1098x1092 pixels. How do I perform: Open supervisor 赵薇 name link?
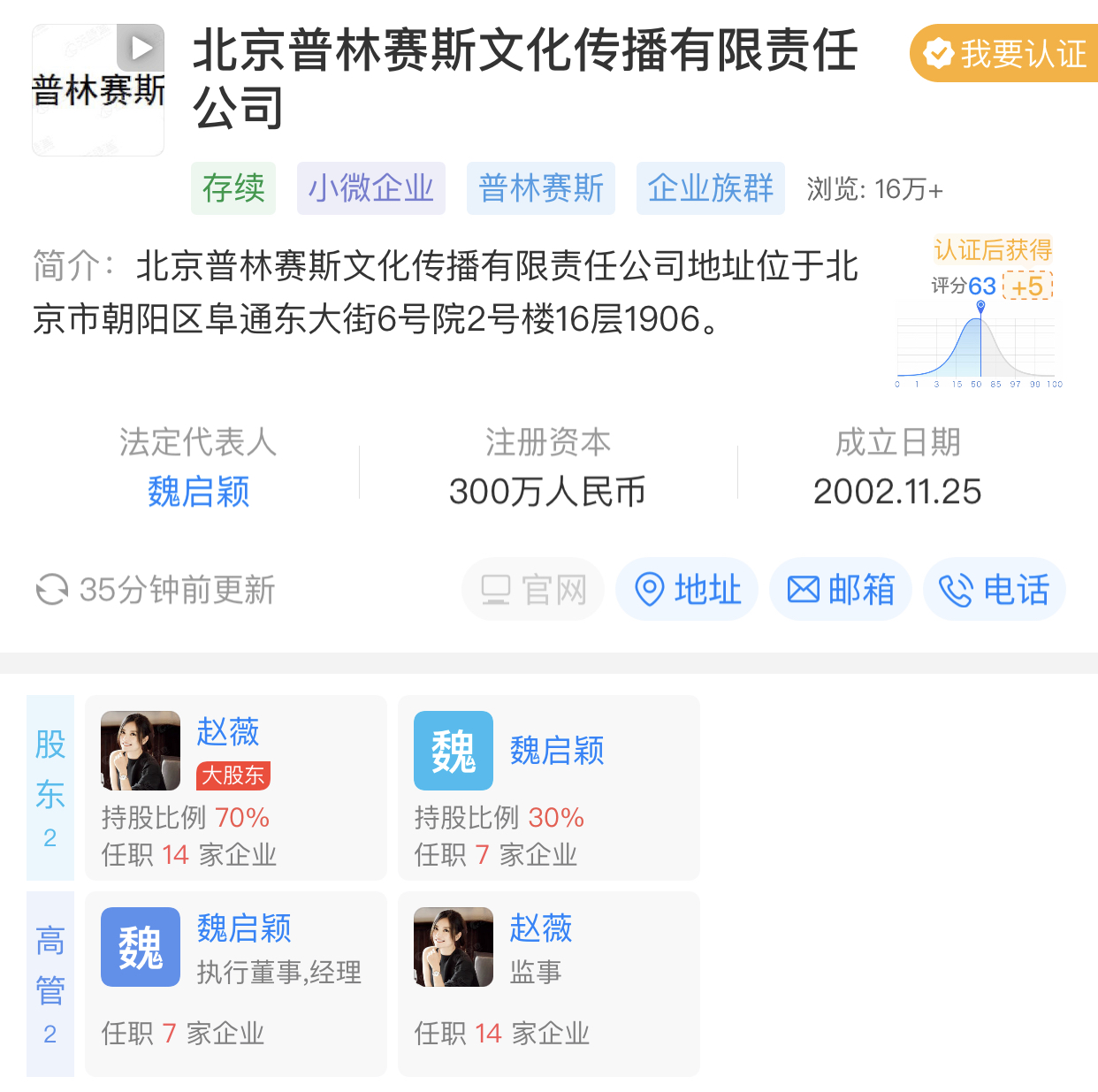541,928
